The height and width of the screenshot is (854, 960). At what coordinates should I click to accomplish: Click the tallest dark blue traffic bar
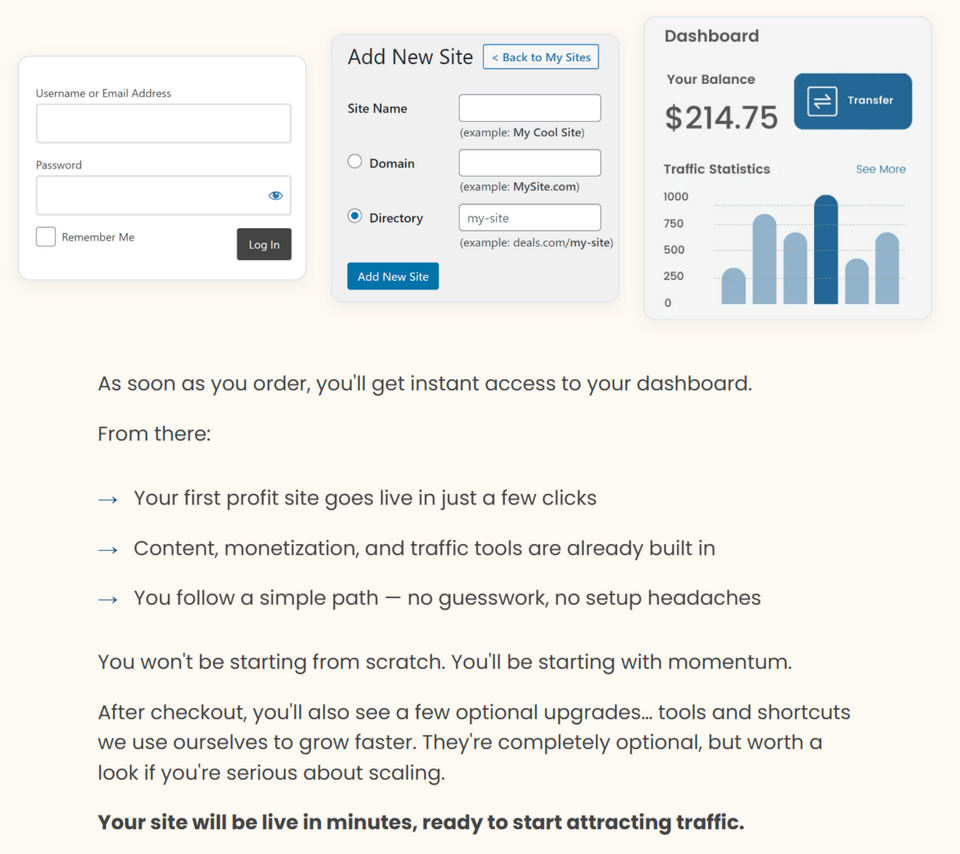[x=826, y=250]
